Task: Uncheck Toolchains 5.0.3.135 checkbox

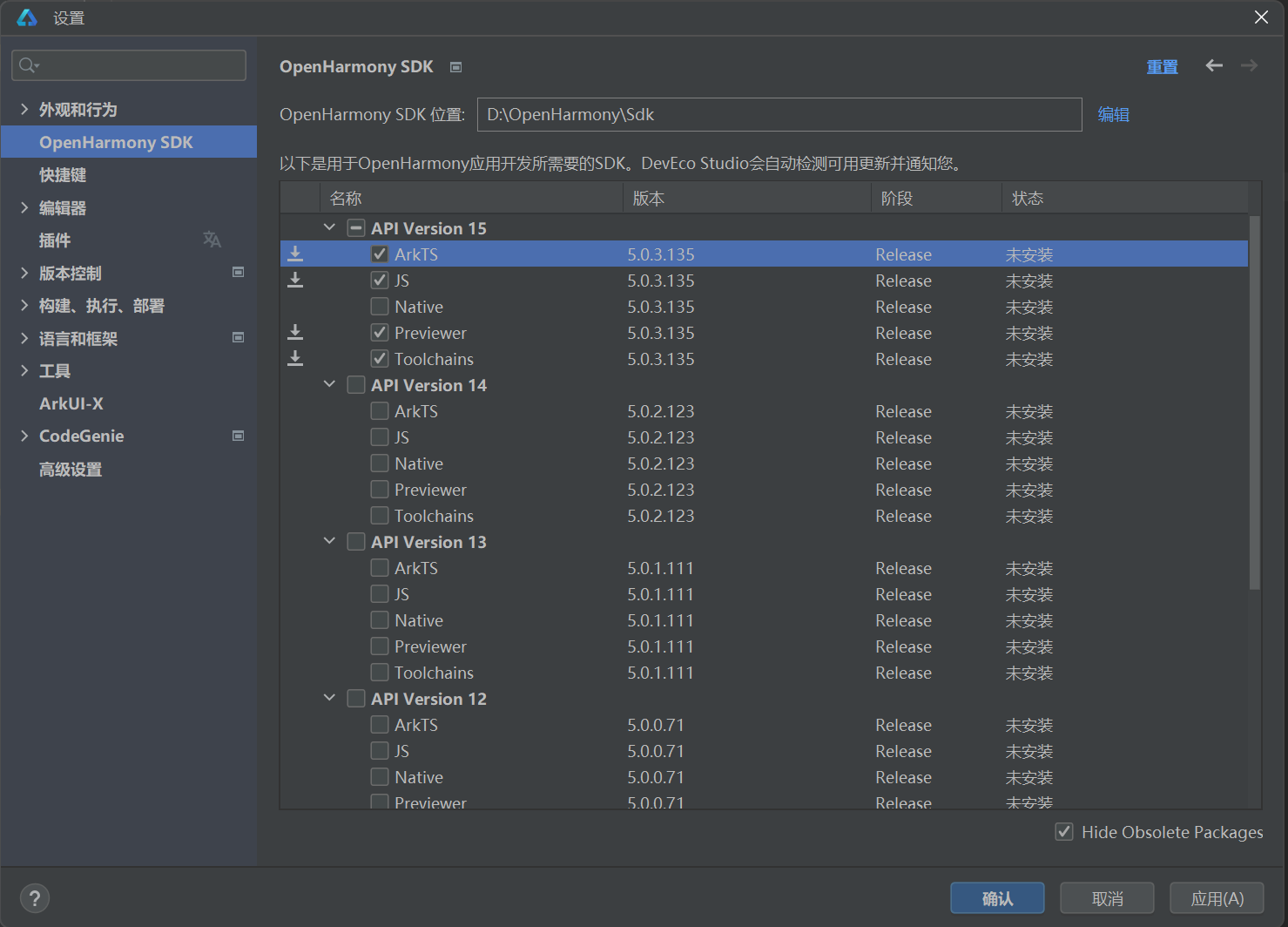Action: [380, 359]
